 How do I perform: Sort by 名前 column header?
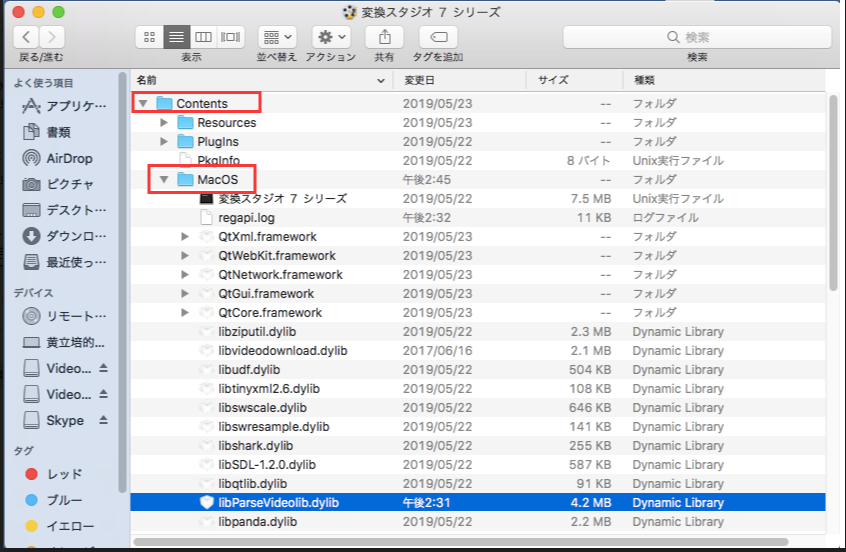pyautogui.click(x=262, y=80)
